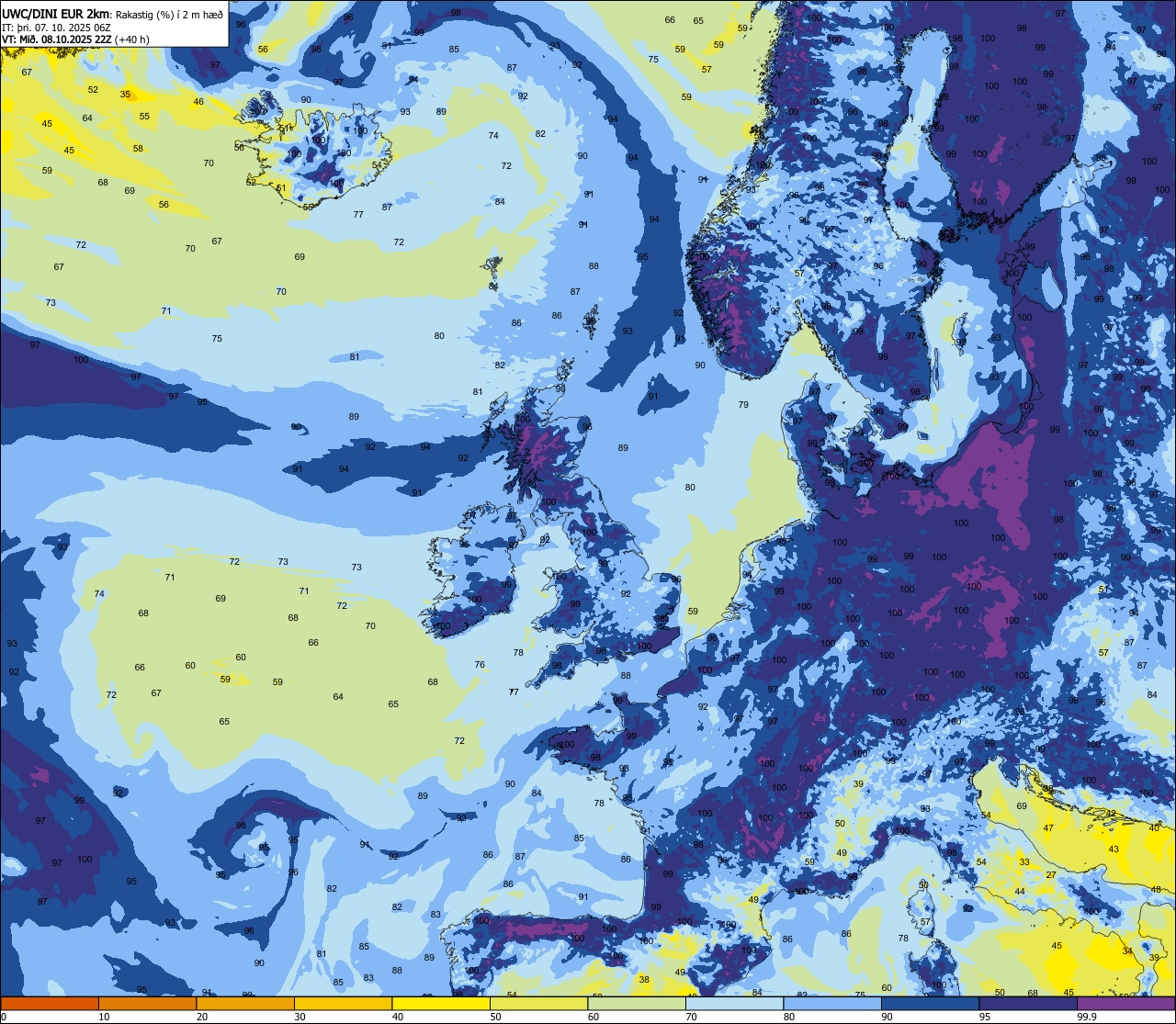The height and width of the screenshot is (1024, 1176).
Task: Click the medium blue 90–95 legend swatch
Action: click(930, 1003)
